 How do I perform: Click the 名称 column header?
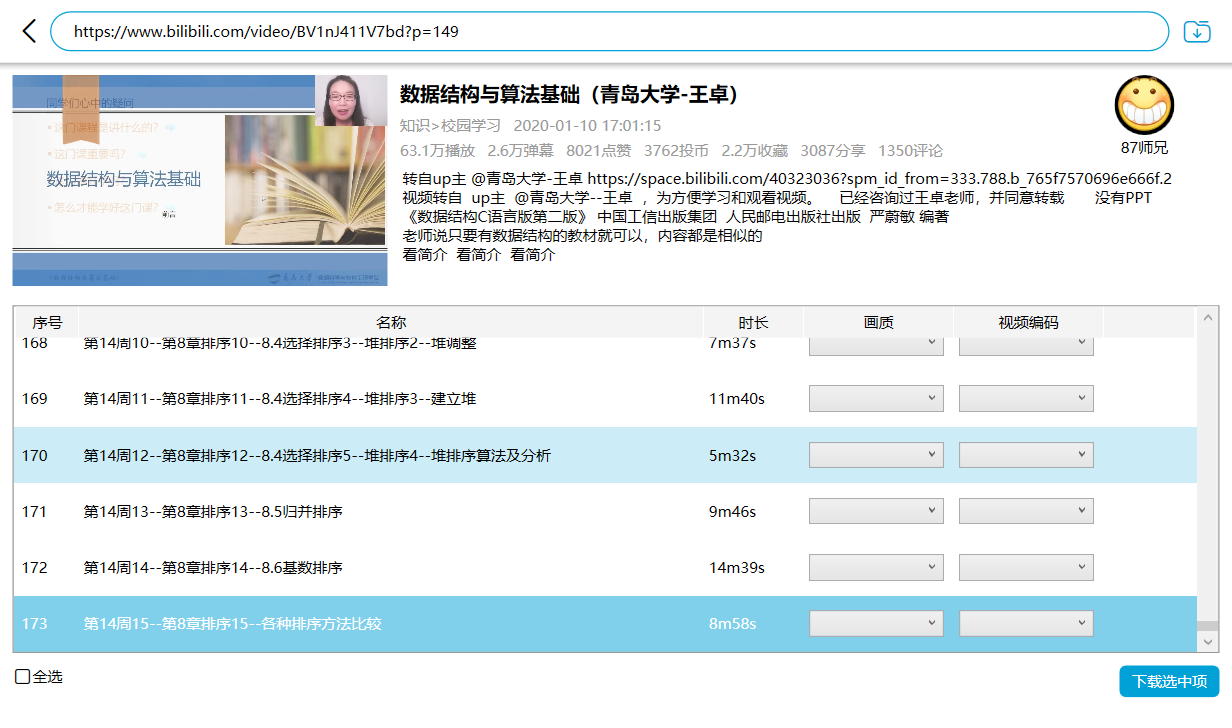click(391, 322)
